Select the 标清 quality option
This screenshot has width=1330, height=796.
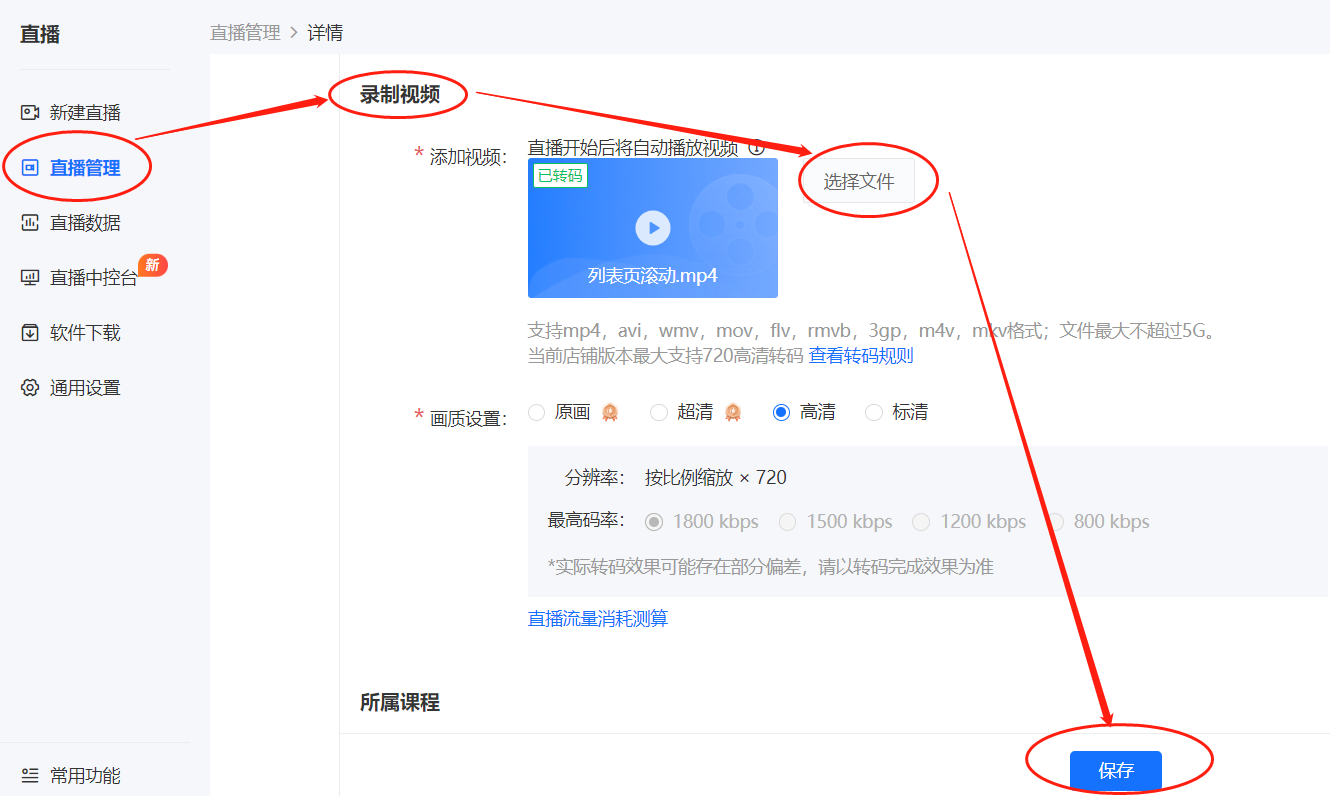tap(874, 412)
